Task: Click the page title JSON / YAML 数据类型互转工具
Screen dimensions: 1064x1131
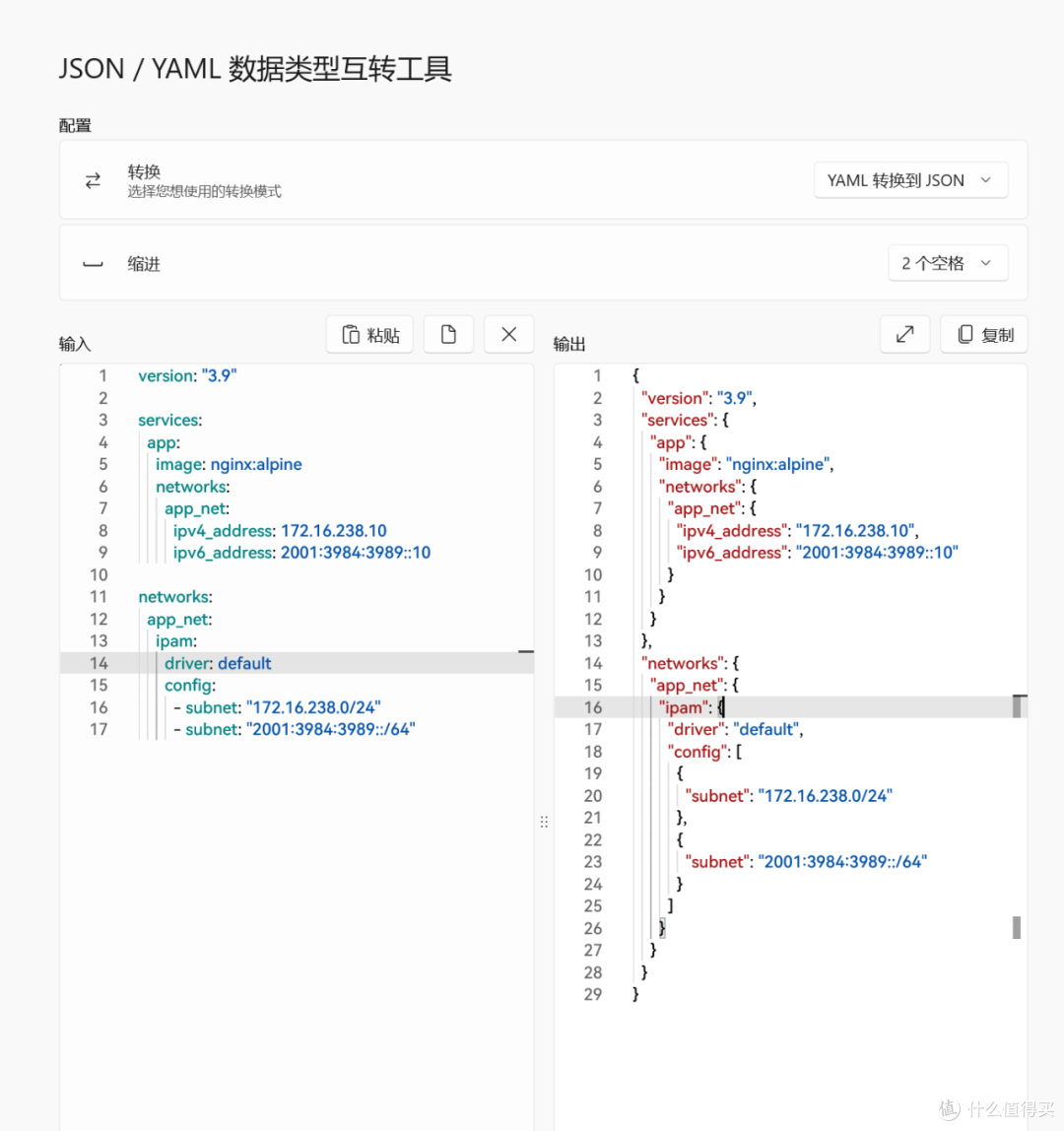Action: [x=255, y=69]
